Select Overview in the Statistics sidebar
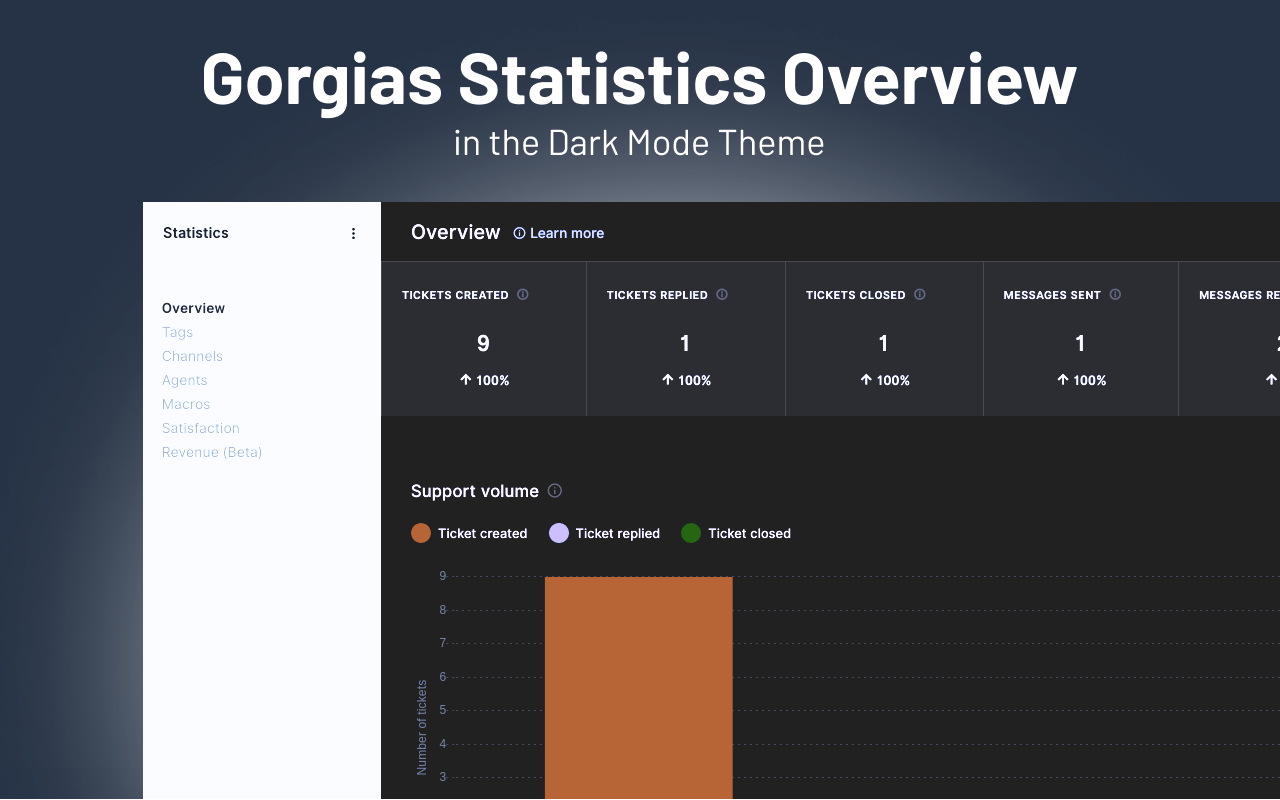Screen dimensions: 1280x800 193,308
